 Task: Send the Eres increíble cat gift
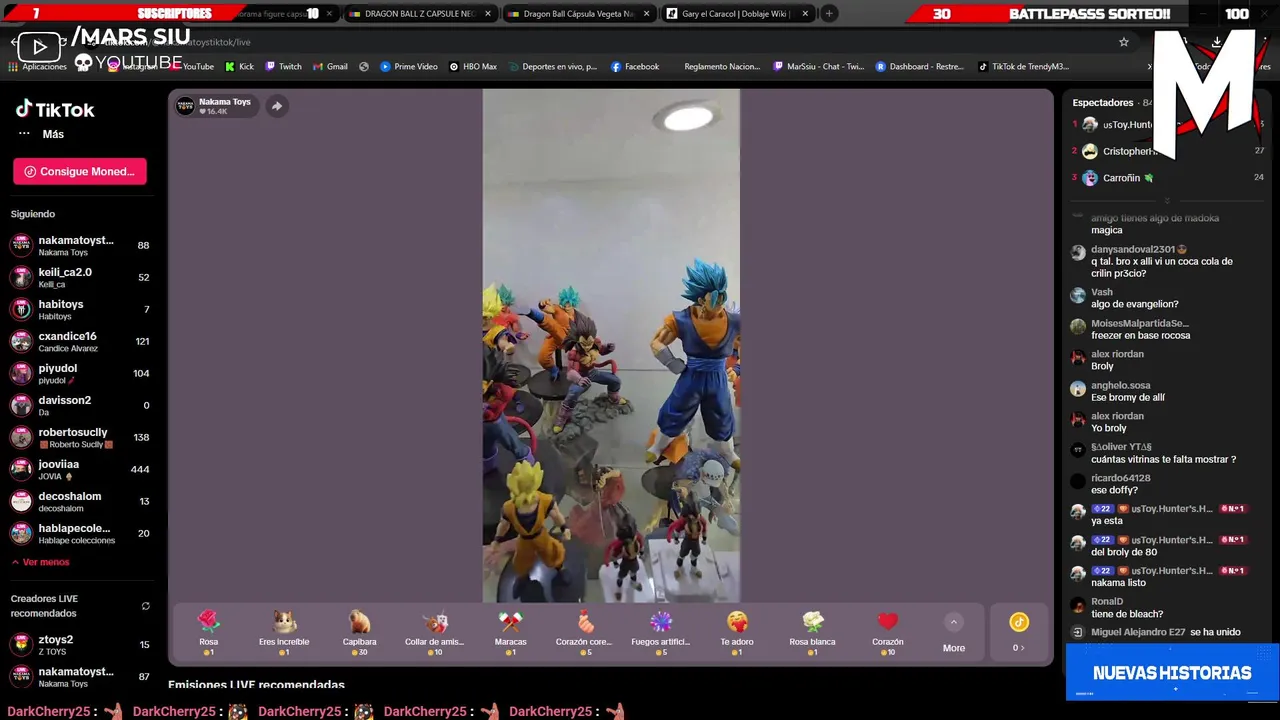pos(284,632)
